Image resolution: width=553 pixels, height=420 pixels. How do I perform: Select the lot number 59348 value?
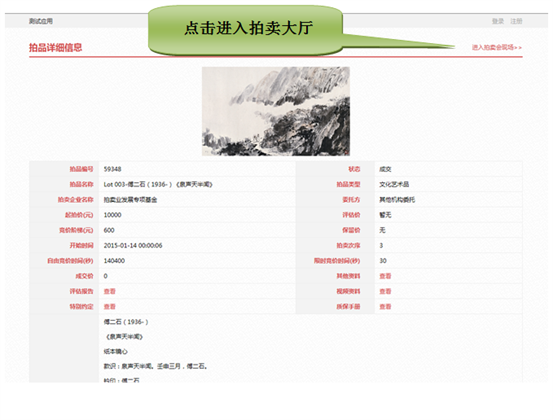113,169
